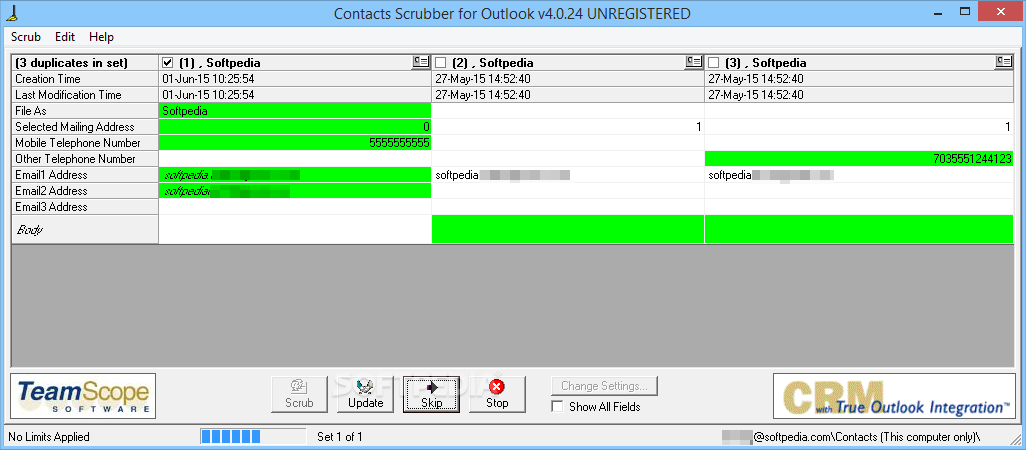Click the Contacts folder path in status bar
Viewport: 1026px width, 450px height.
click(852, 436)
